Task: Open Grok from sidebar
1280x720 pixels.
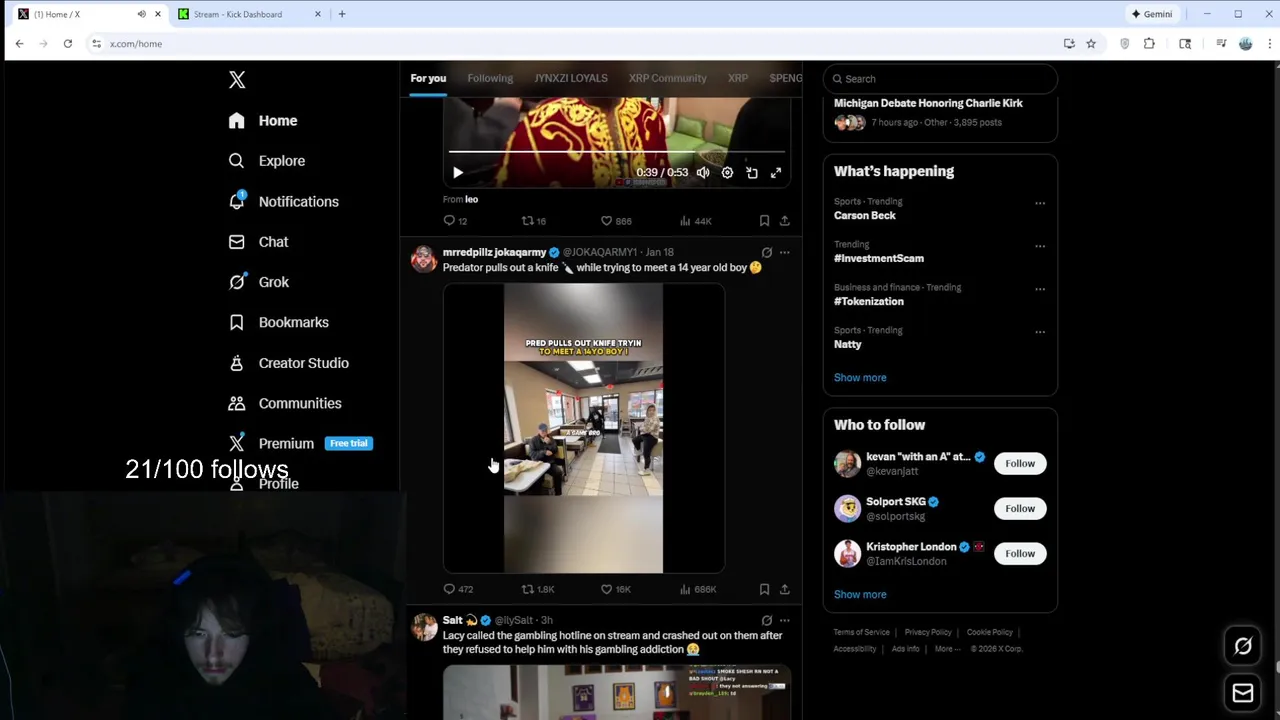Action: [258, 282]
